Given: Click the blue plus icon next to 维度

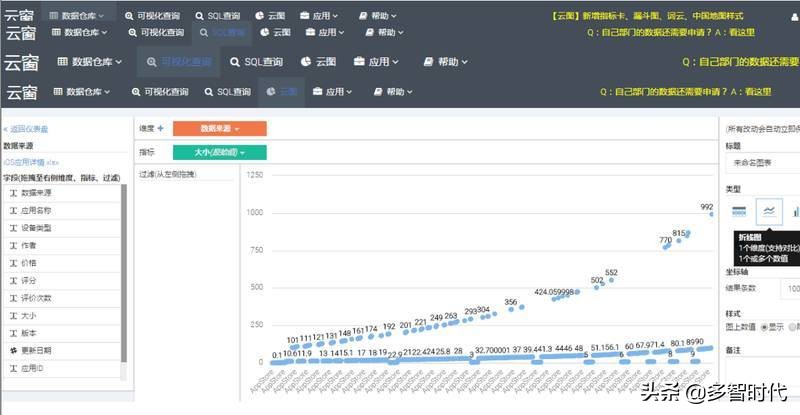Looking at the screenshot, I should tap(160, 129).
